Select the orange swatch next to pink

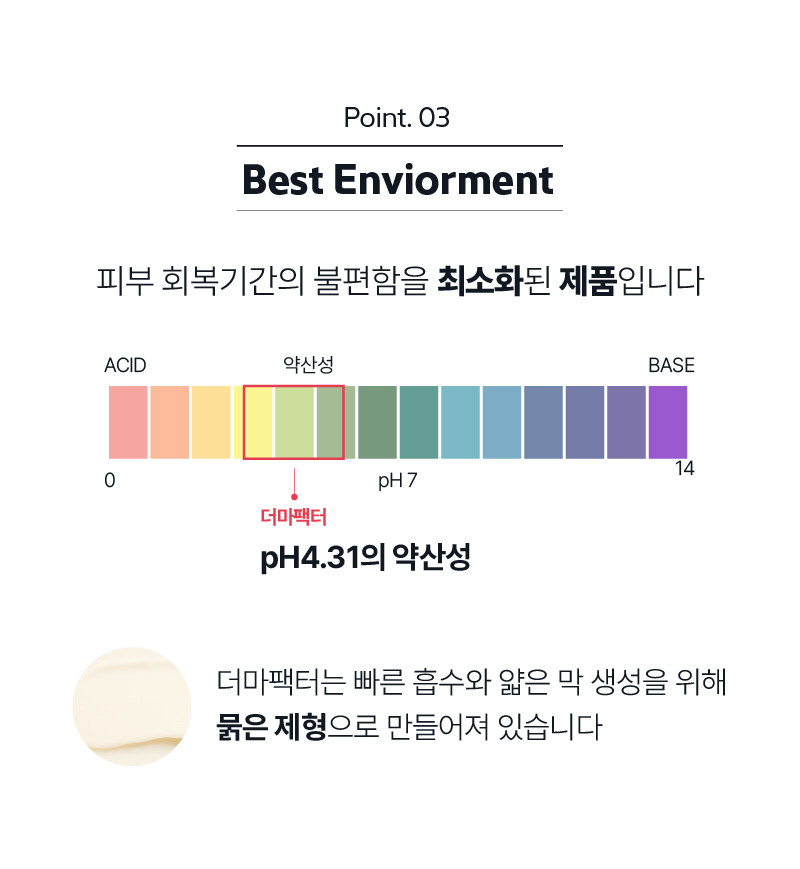(x=170, y=422)
